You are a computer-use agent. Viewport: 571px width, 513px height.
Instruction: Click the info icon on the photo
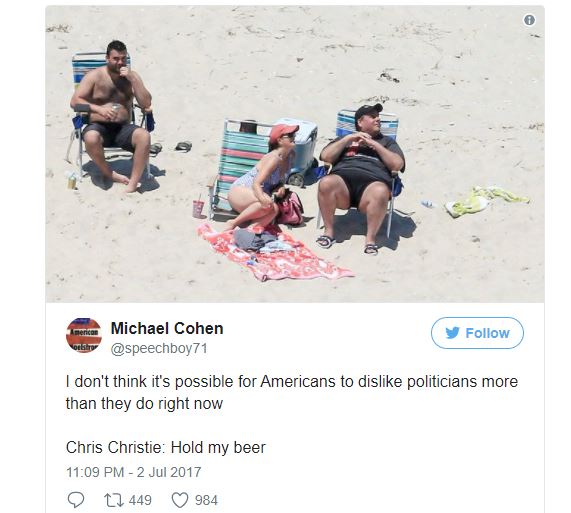coord(529,20)
